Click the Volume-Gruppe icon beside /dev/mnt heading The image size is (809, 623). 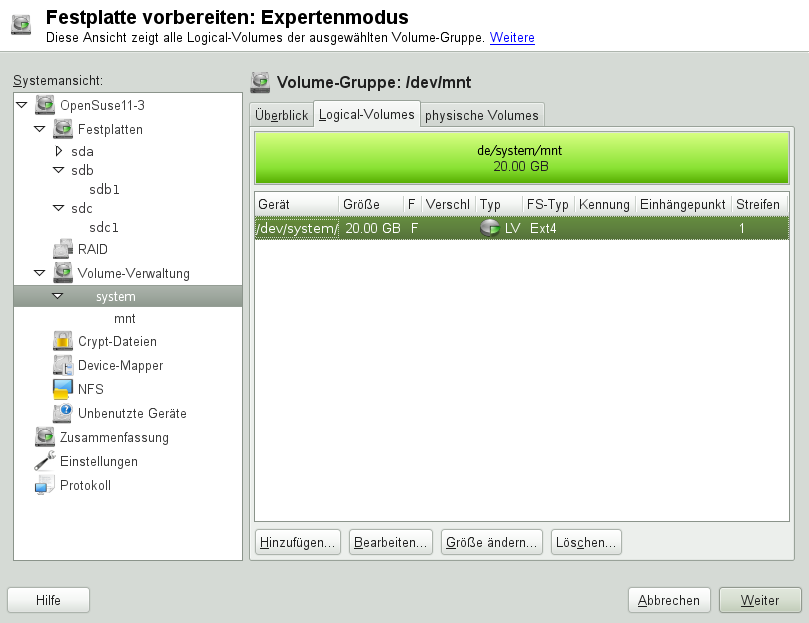point(261,82)
